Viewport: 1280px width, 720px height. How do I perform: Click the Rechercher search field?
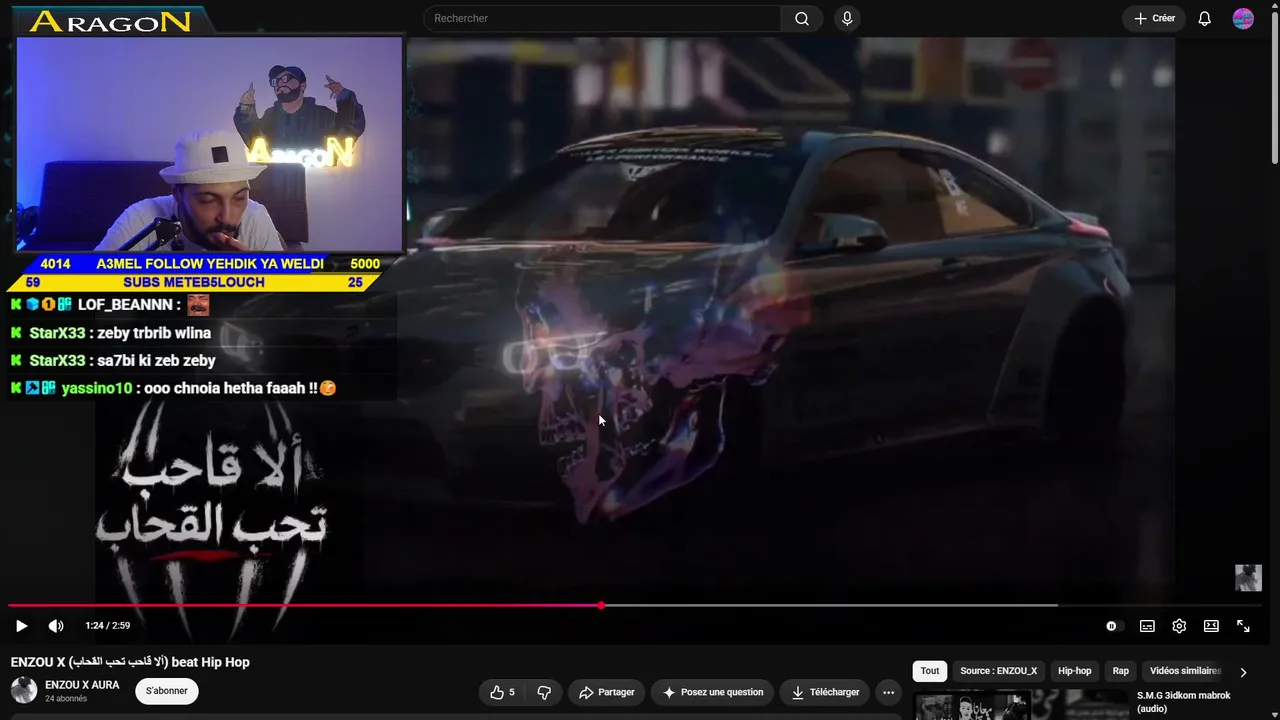pyautogui.click(x=602, y=18)
